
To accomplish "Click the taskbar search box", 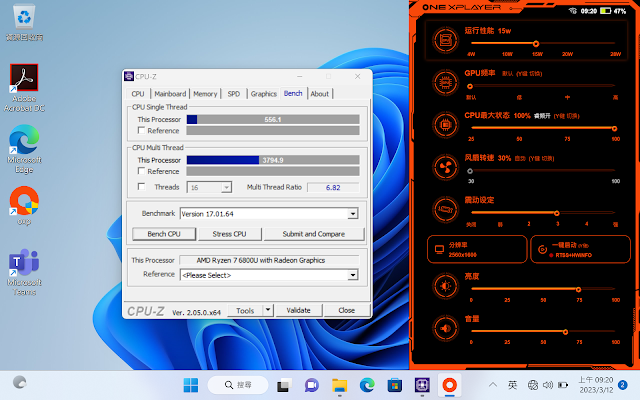I will point(238,385).
